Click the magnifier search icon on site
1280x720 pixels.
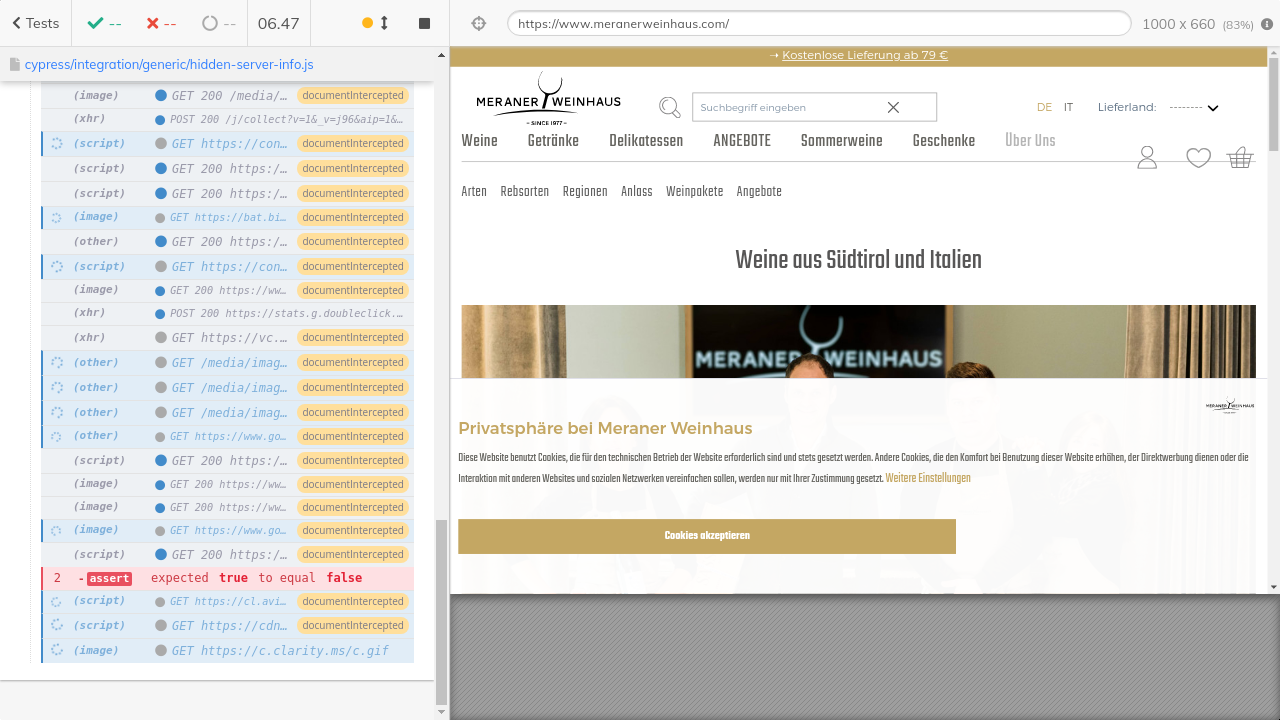(x=669, y=107)
